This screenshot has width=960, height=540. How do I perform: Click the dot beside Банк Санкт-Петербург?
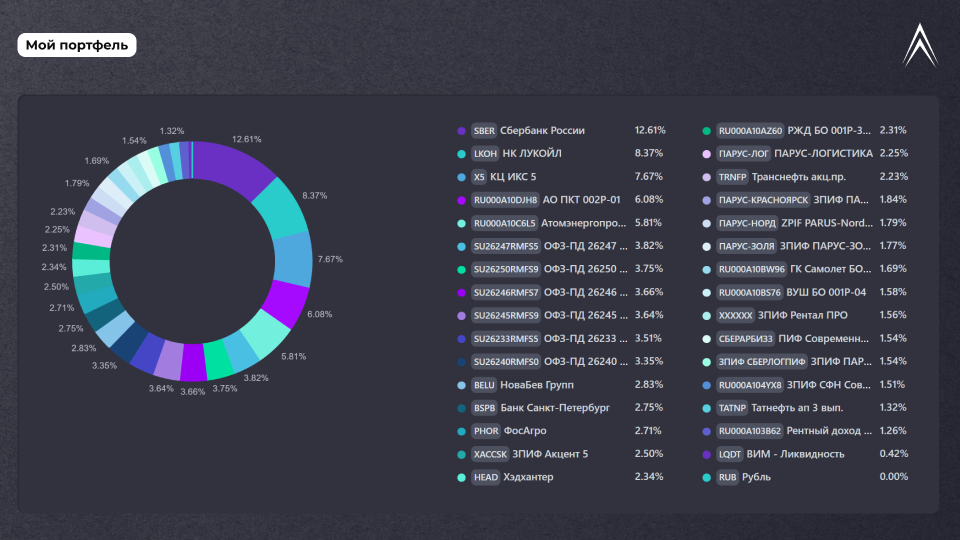point(462,408)
